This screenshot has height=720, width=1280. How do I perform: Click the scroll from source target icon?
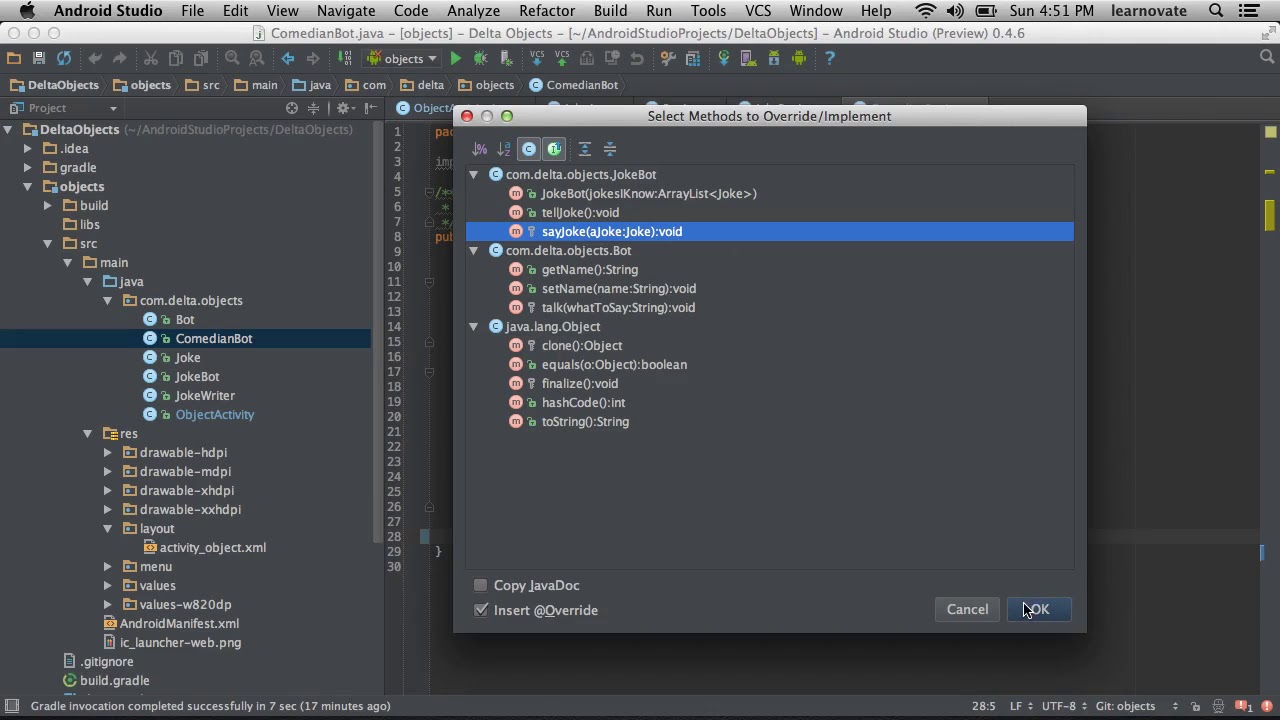[x=292, y=108]
